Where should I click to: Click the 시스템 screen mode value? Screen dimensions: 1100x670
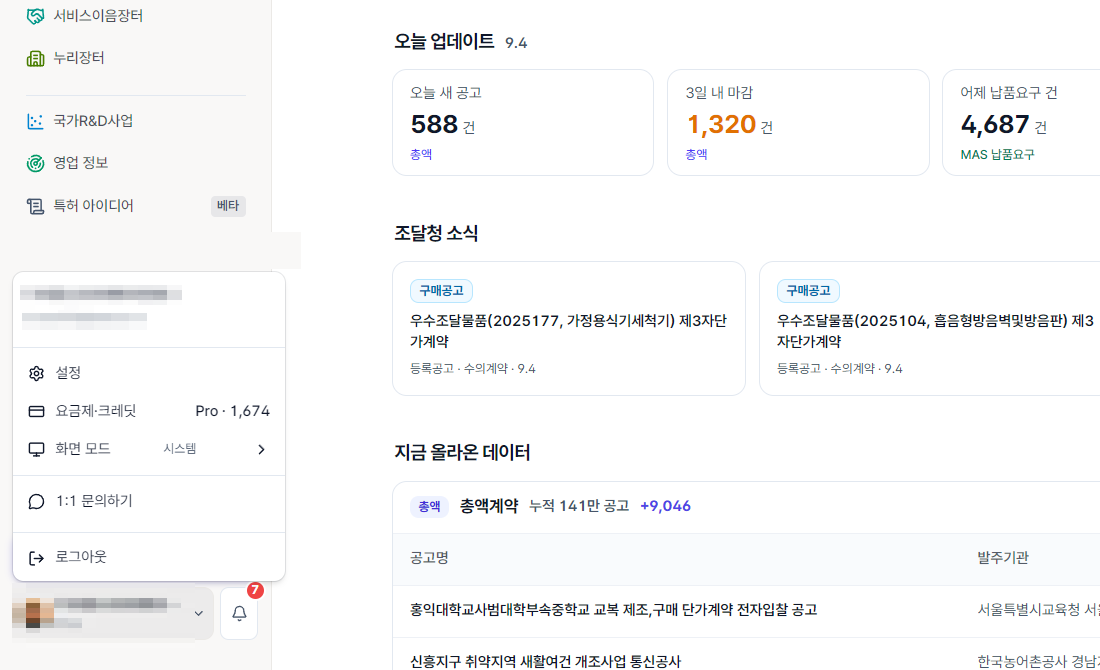[180, 449]
